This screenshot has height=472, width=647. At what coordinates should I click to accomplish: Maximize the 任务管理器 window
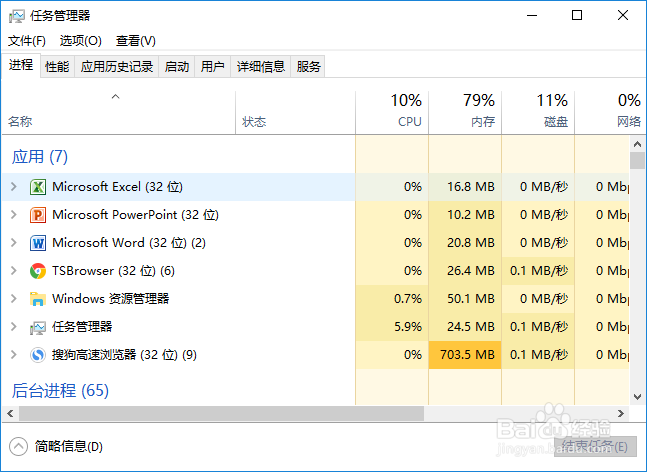577,15
